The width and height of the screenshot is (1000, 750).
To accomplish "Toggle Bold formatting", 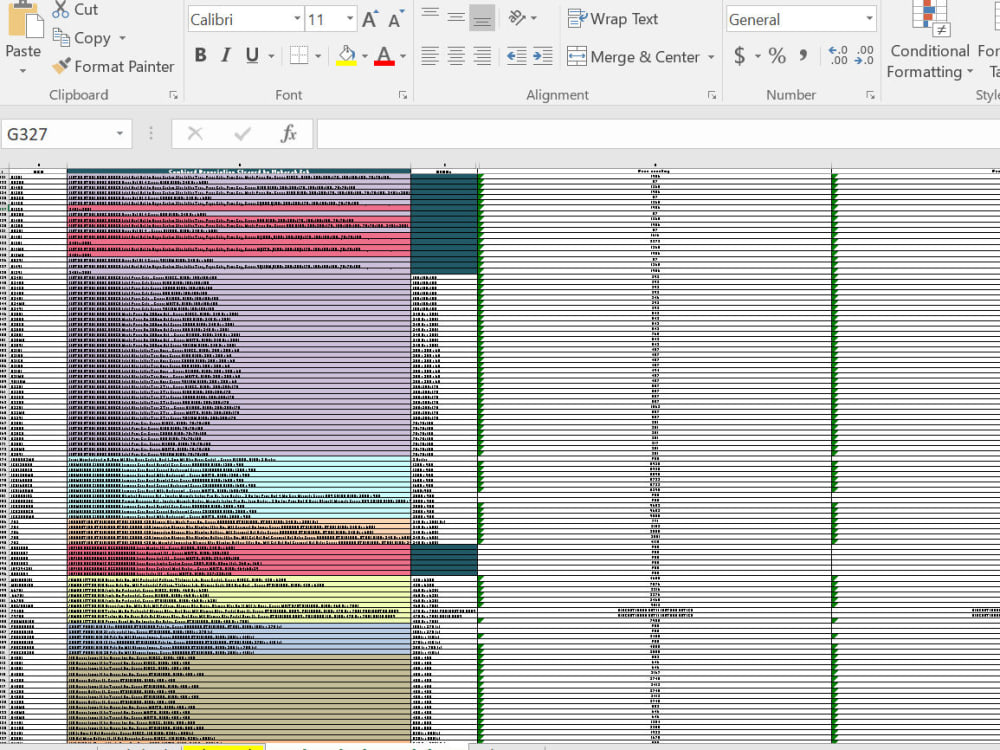I will coord(200,55).
